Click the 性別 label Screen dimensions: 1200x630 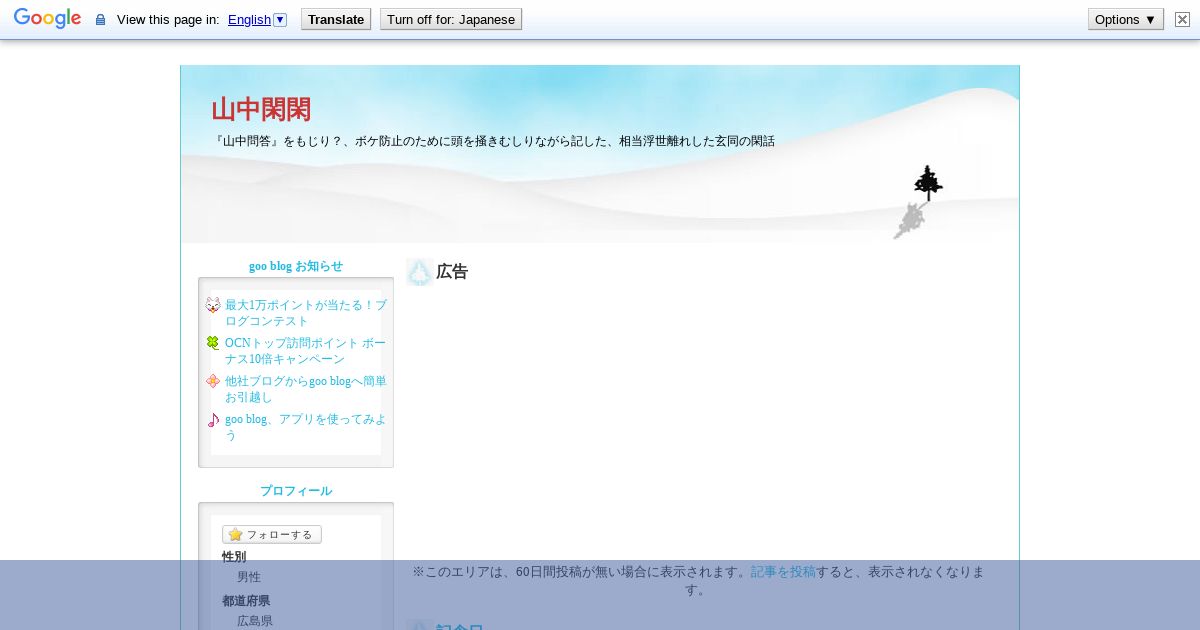[234, 557]
